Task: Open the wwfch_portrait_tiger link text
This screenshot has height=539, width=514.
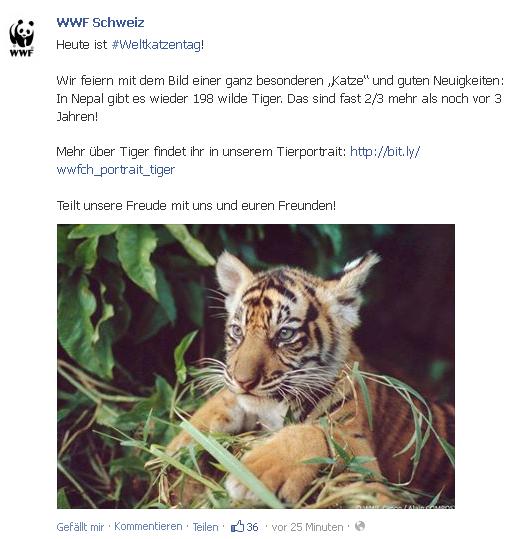Action: pyautogui.click(x=116, y=170)
